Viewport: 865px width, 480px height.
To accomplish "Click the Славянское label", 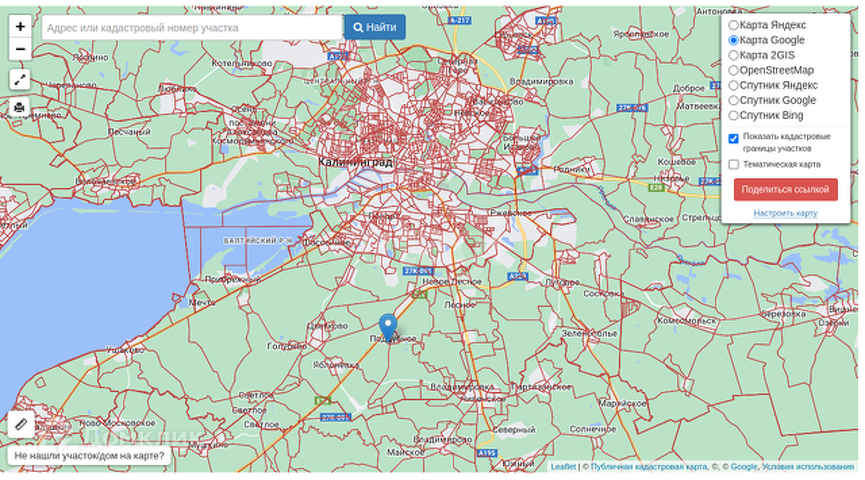I will point(649,219).
